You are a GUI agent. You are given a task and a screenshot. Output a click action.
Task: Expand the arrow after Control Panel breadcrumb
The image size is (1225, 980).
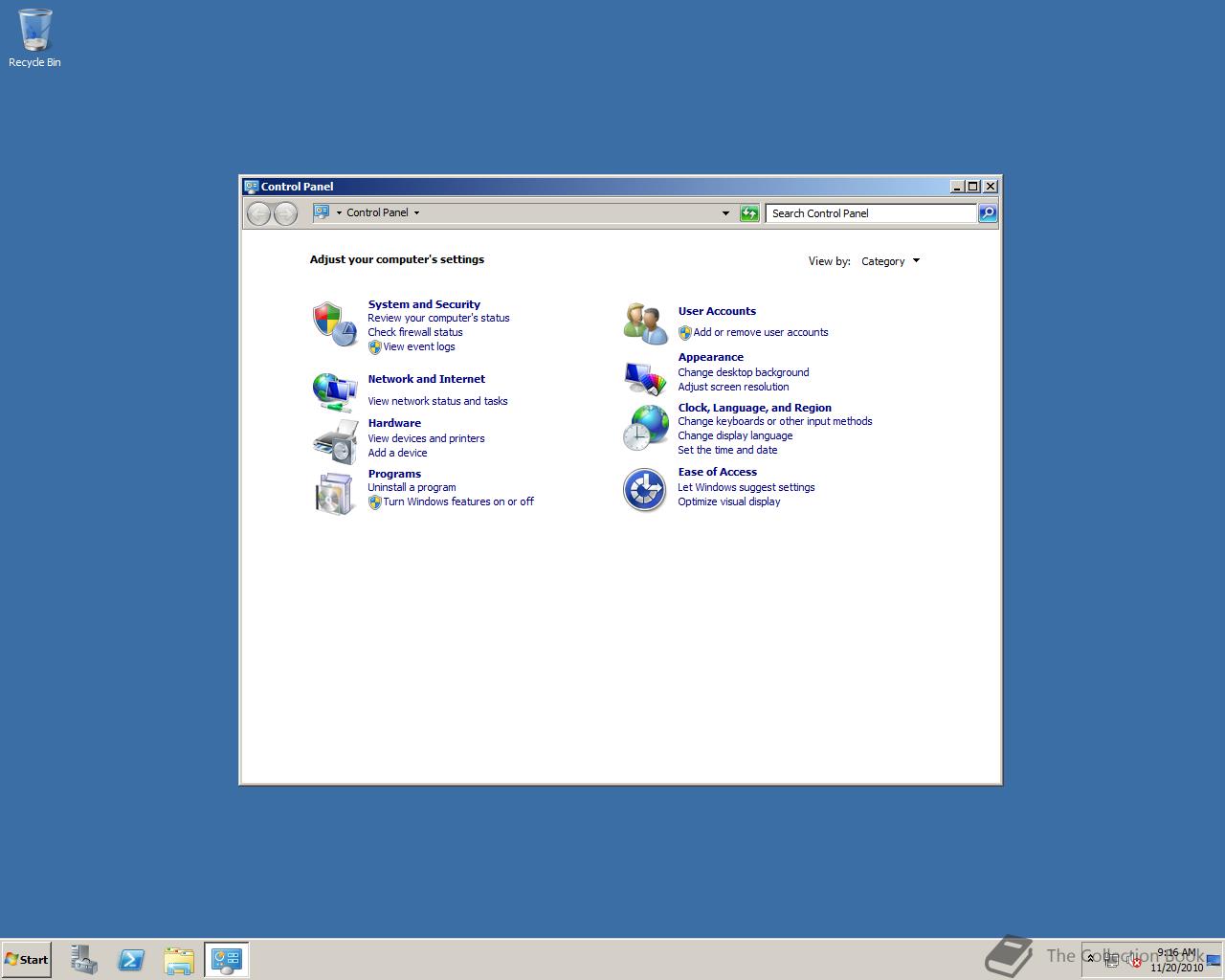click(416, 212)
